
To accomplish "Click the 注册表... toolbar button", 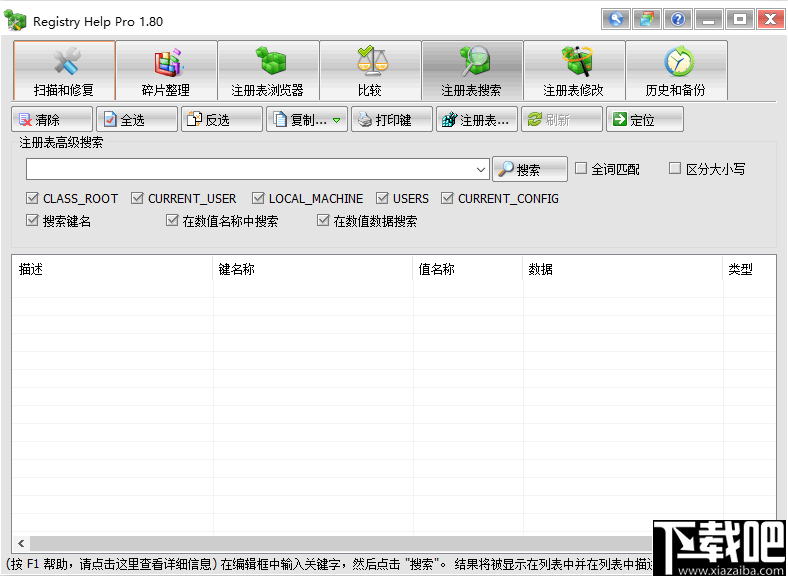I will [476, 119].
